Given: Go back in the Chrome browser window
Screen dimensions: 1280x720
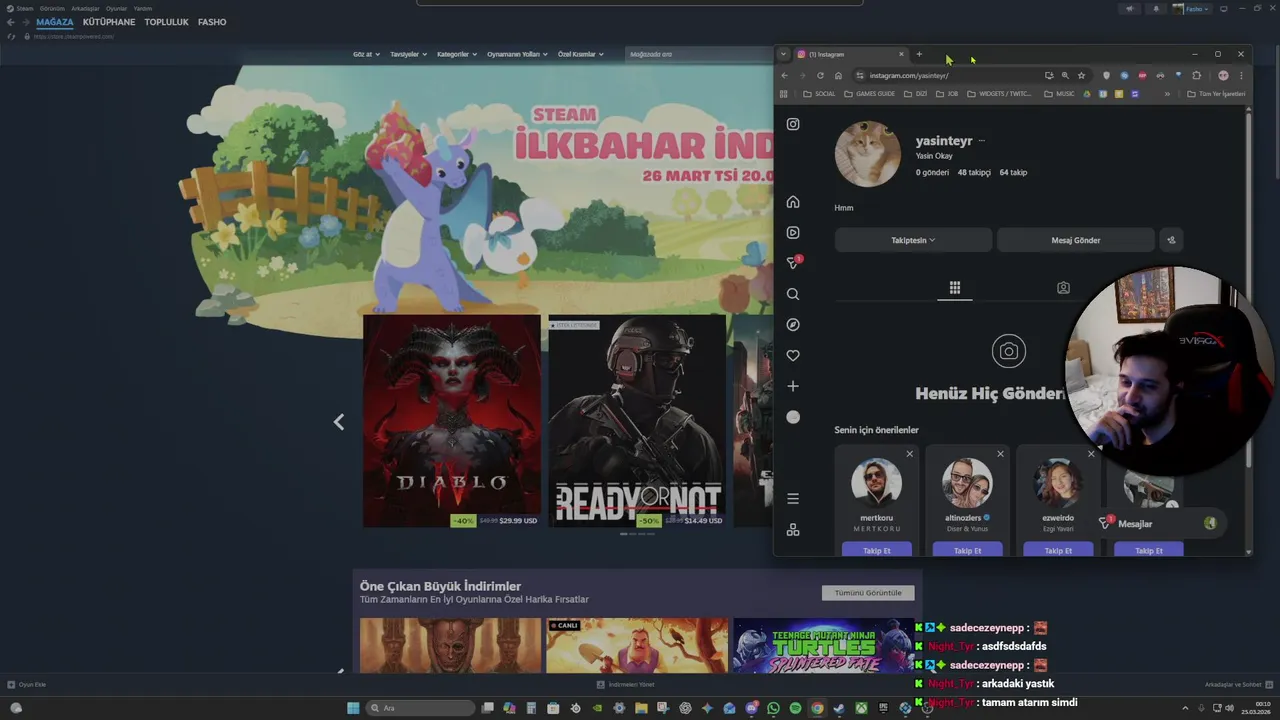Looking at the screenshot, I should coord(784,75).
